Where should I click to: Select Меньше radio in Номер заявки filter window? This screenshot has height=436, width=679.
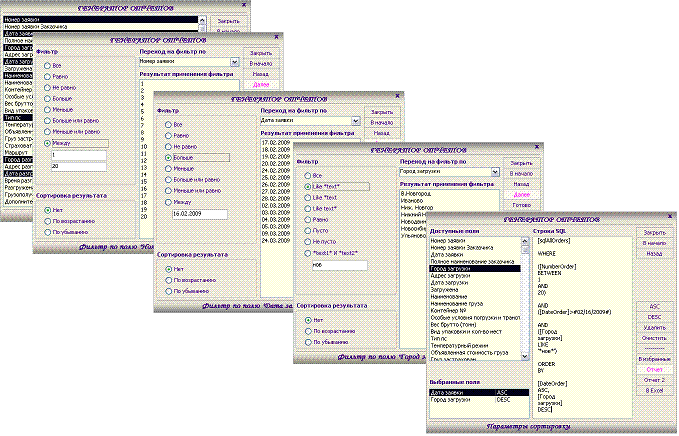tap(47, 110)
